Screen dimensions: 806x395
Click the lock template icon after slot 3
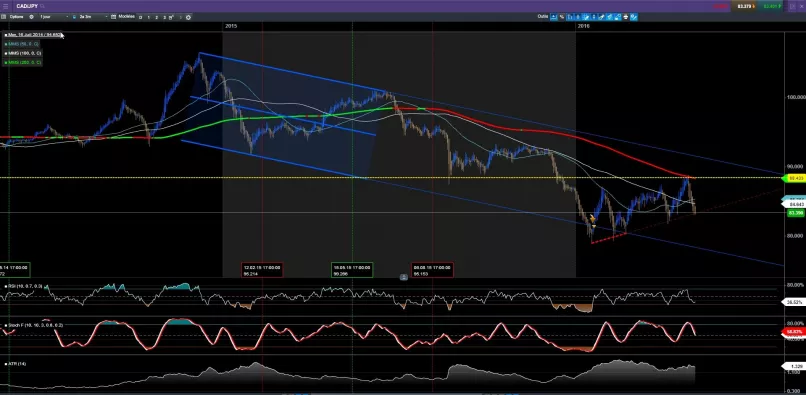[171, 17]
